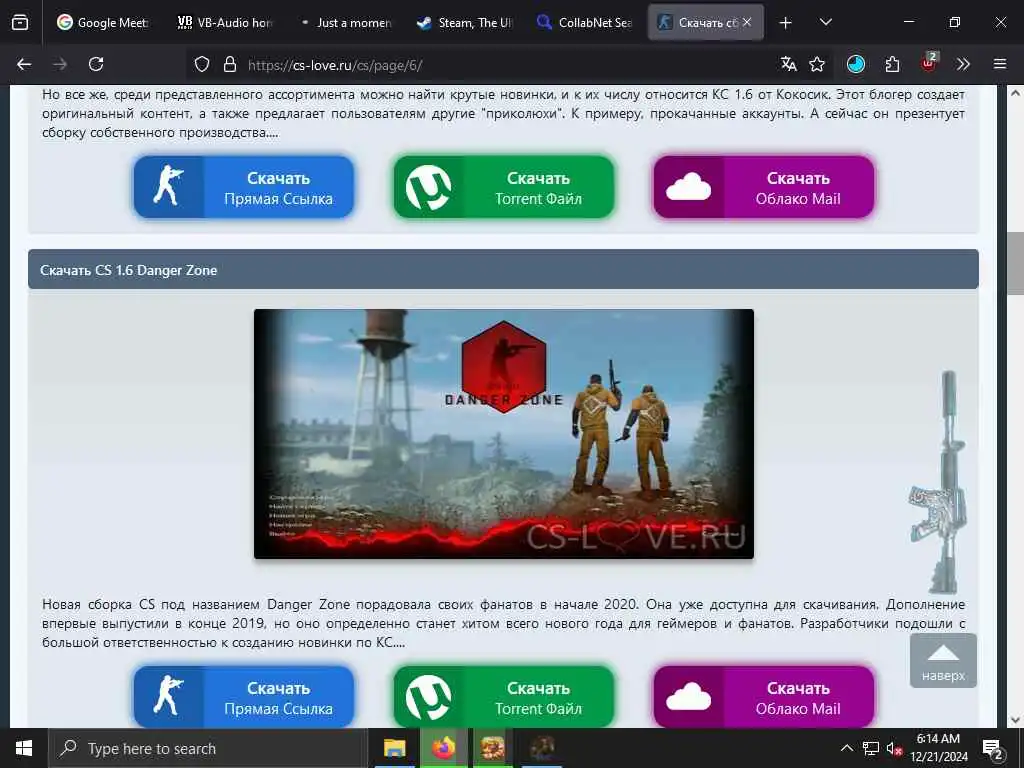Go forward to the next page
Image resolution: width=1024 pixels, height=768 pixels.
(60, 64)
